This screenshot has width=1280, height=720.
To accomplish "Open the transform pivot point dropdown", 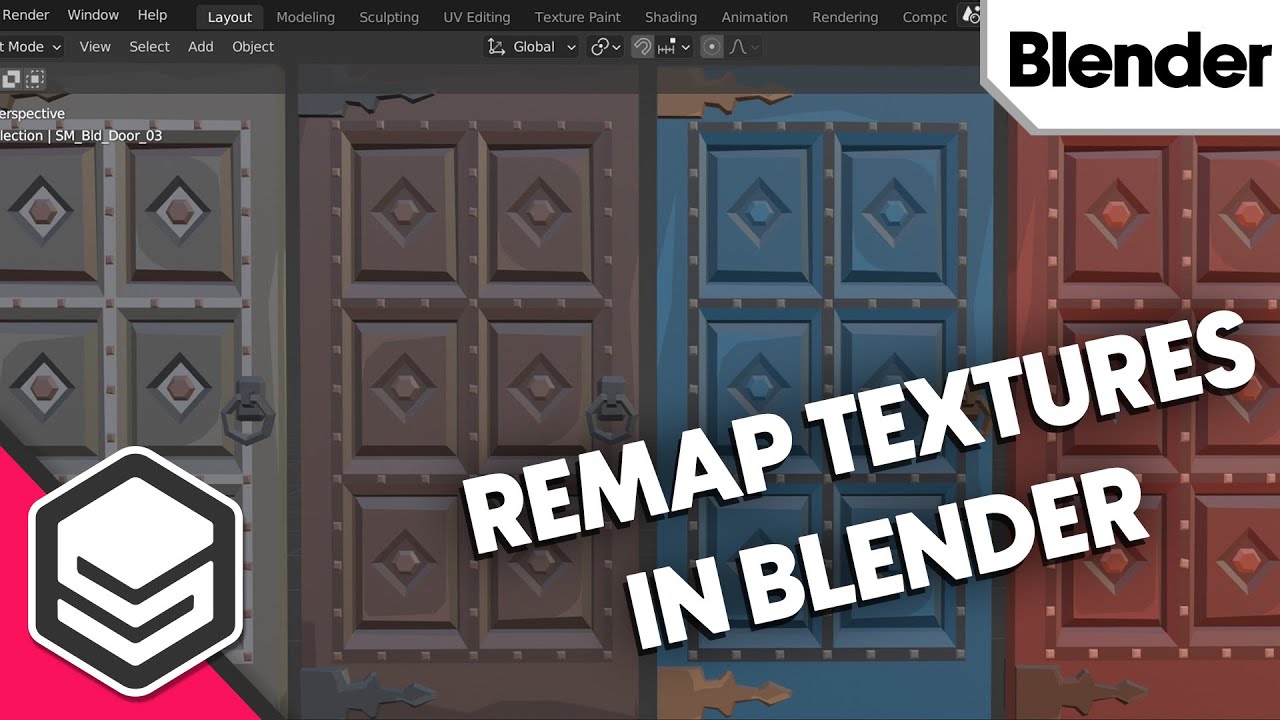I will [606, 47].
